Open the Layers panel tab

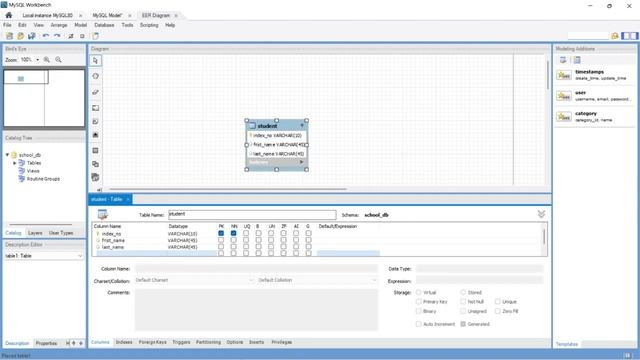35,233
